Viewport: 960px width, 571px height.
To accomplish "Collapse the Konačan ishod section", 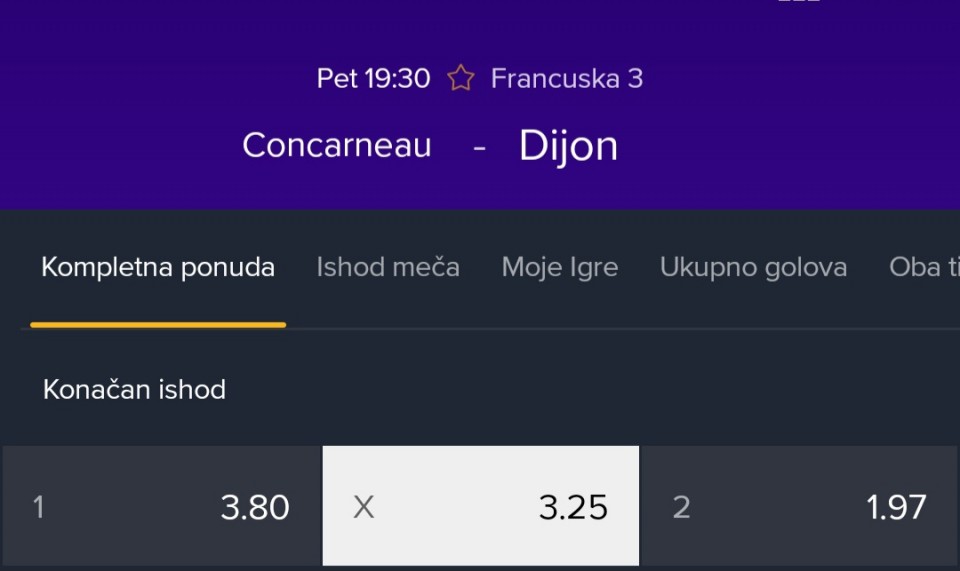I will (134, 389).
